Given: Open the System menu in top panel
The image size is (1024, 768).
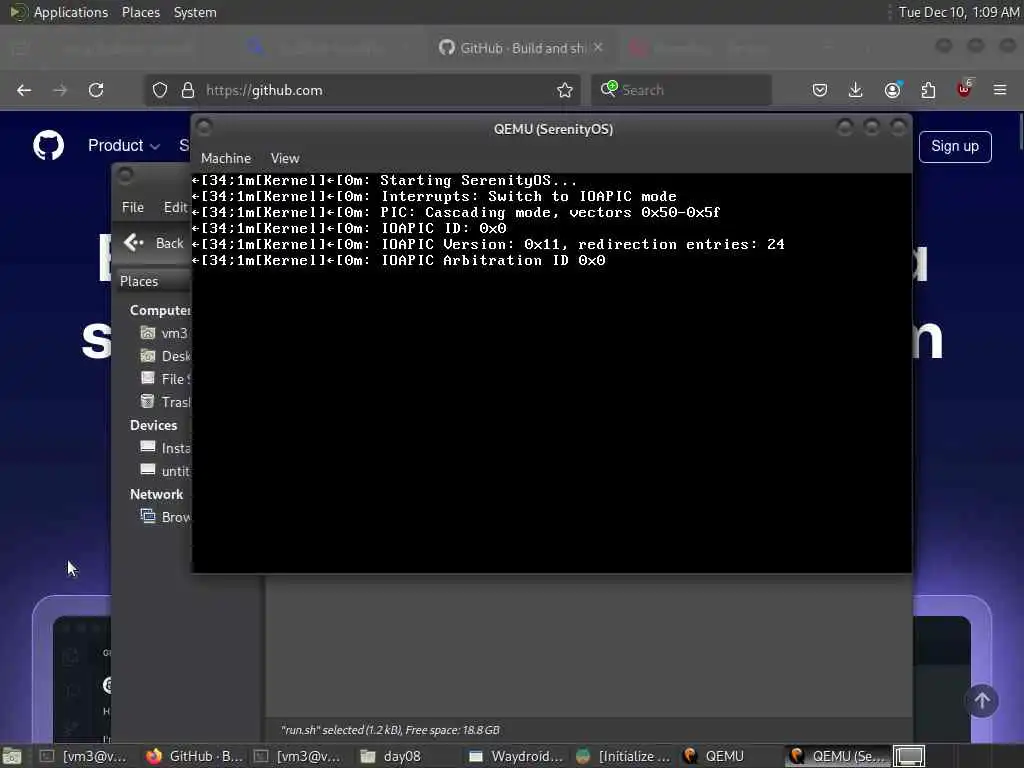Looking at the screenshot, I should [195, 12].
